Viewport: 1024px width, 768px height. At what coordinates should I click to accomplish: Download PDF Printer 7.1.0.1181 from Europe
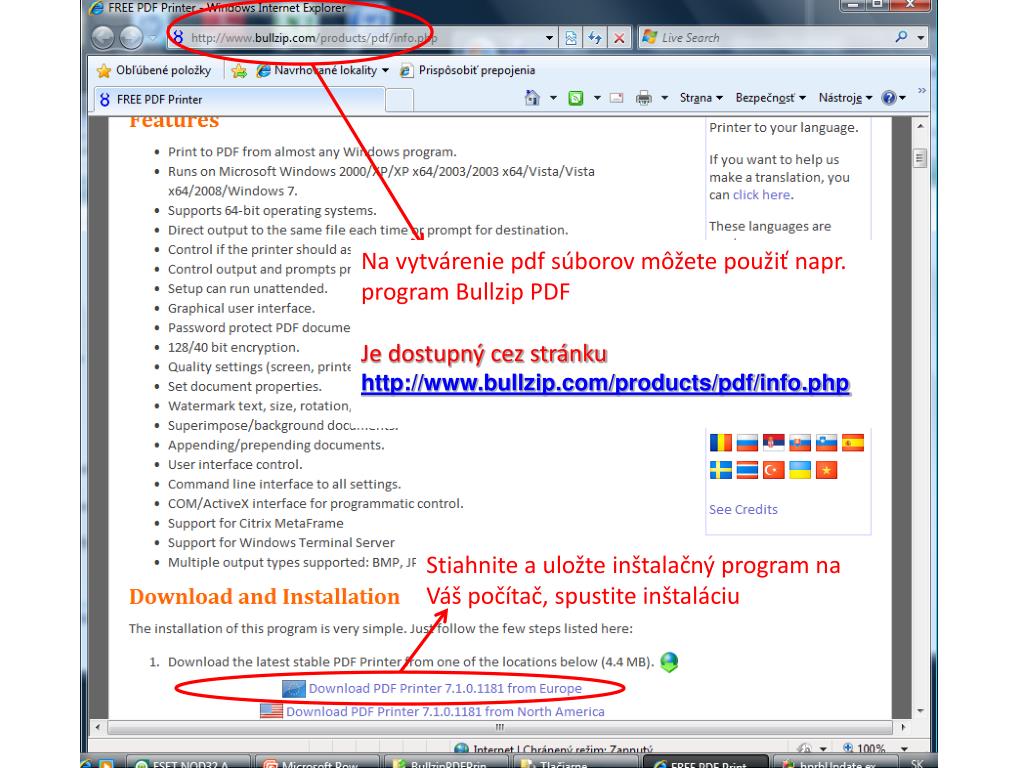(x=445, y=688)
